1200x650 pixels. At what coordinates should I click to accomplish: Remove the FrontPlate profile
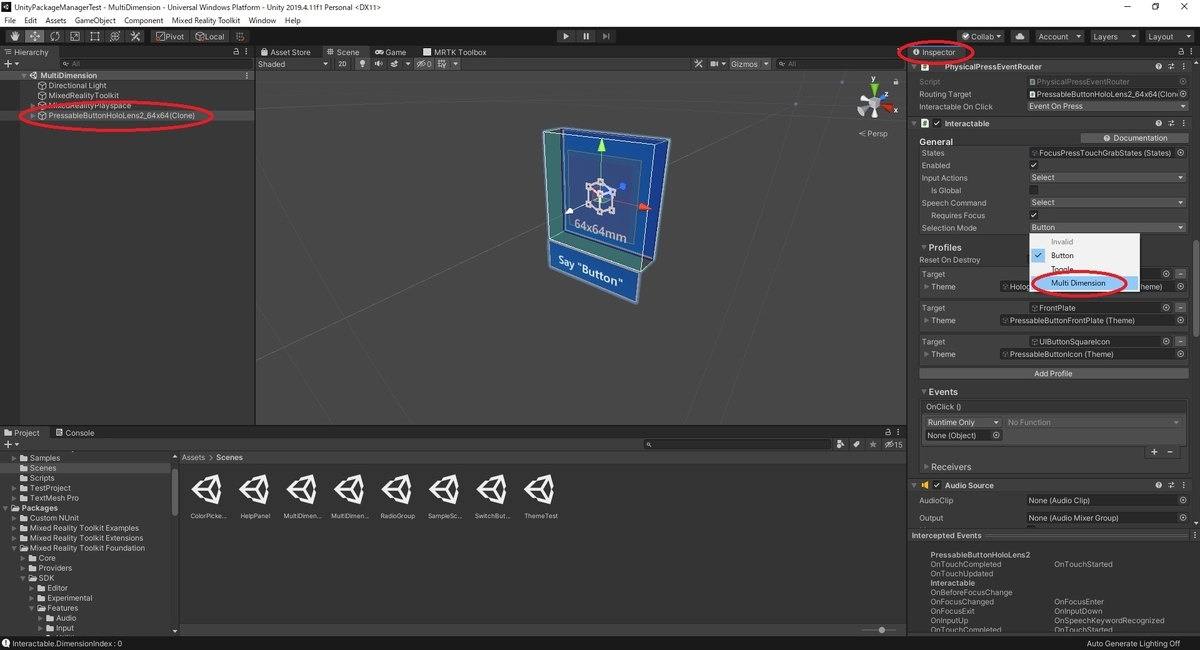click(1180, 308)
